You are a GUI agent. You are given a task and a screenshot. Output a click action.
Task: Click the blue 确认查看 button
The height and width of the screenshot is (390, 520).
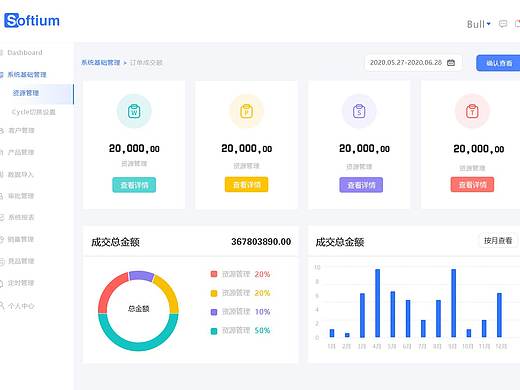click(x=498, y=63)
